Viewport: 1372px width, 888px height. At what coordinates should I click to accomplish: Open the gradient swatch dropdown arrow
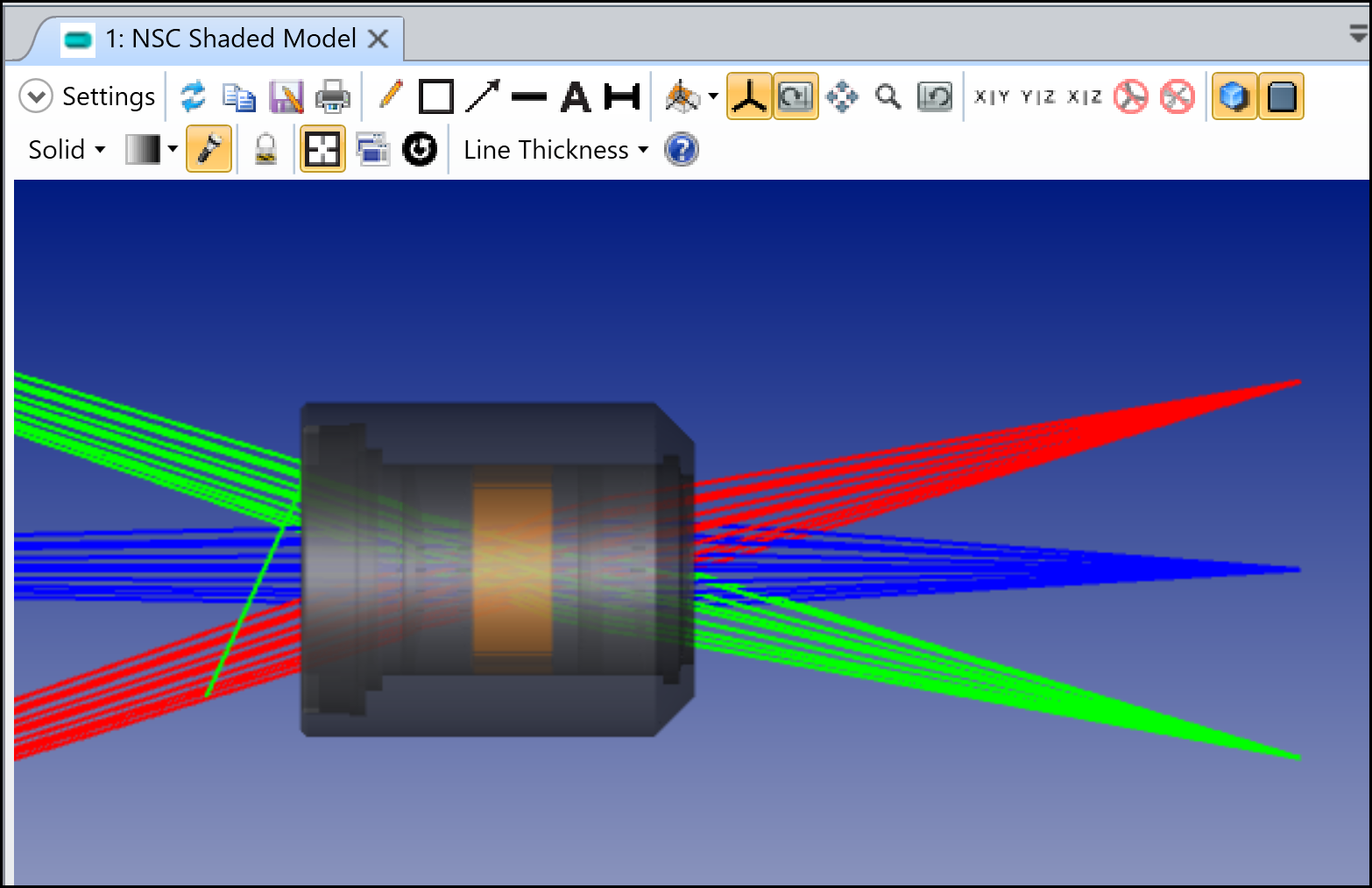173,149
